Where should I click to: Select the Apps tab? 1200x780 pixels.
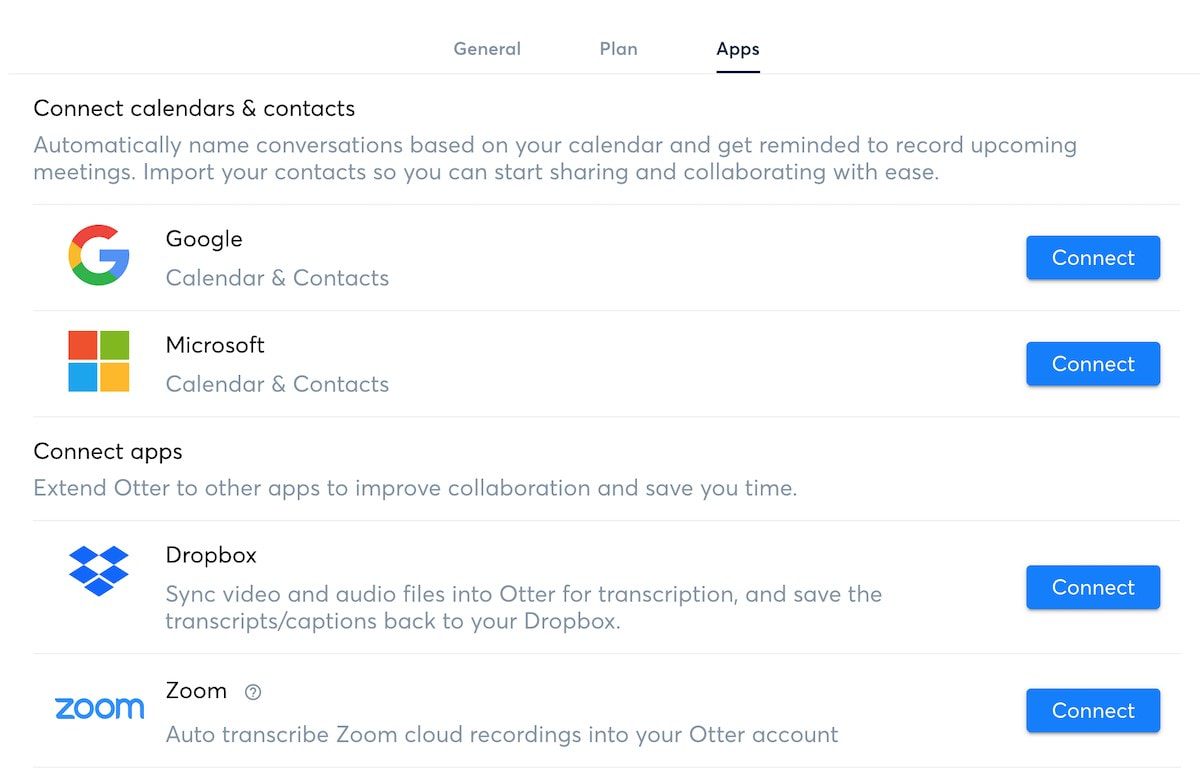tap(737, 48)
